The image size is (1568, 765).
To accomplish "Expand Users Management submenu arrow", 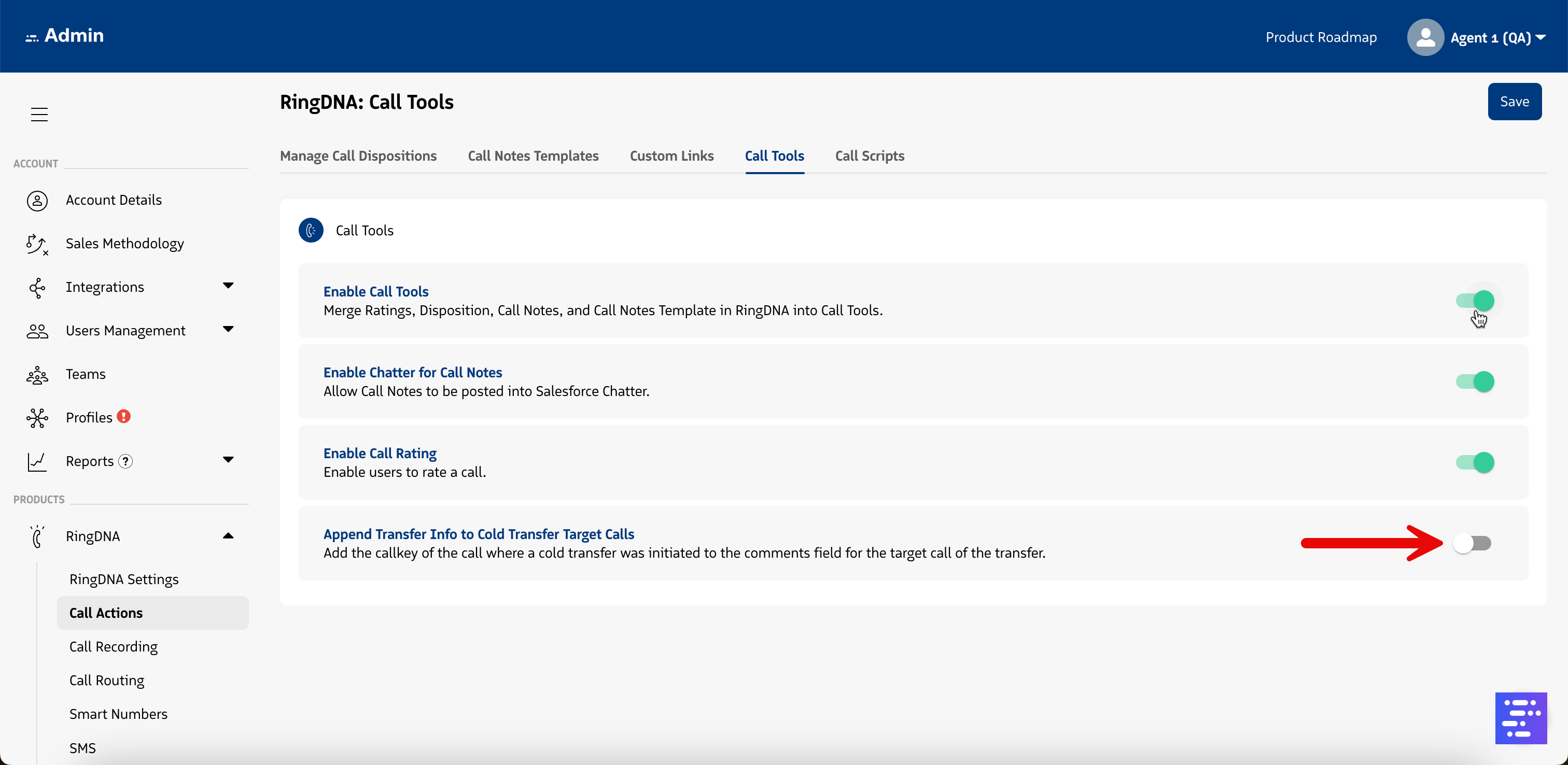I will click(228, 330).
